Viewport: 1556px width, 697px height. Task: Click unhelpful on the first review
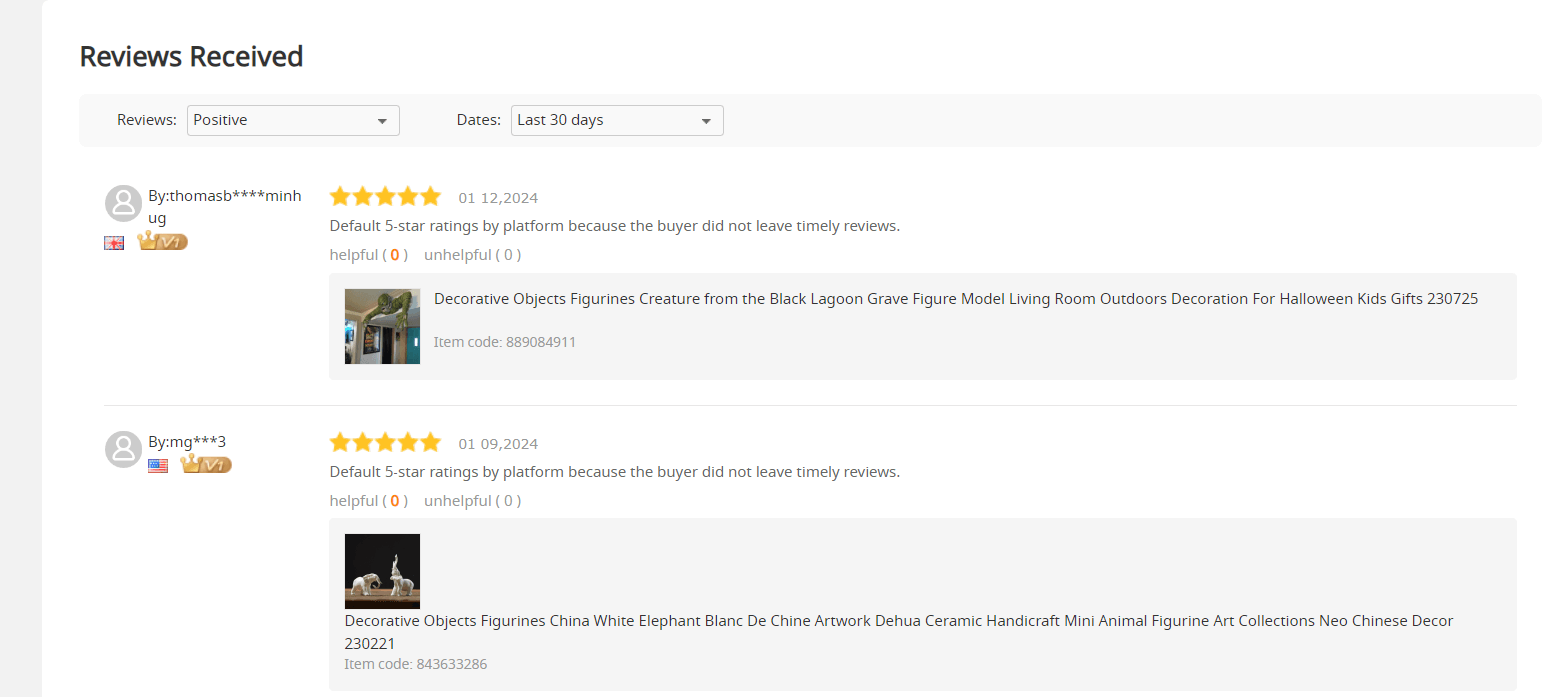click(x=472, y=254)
